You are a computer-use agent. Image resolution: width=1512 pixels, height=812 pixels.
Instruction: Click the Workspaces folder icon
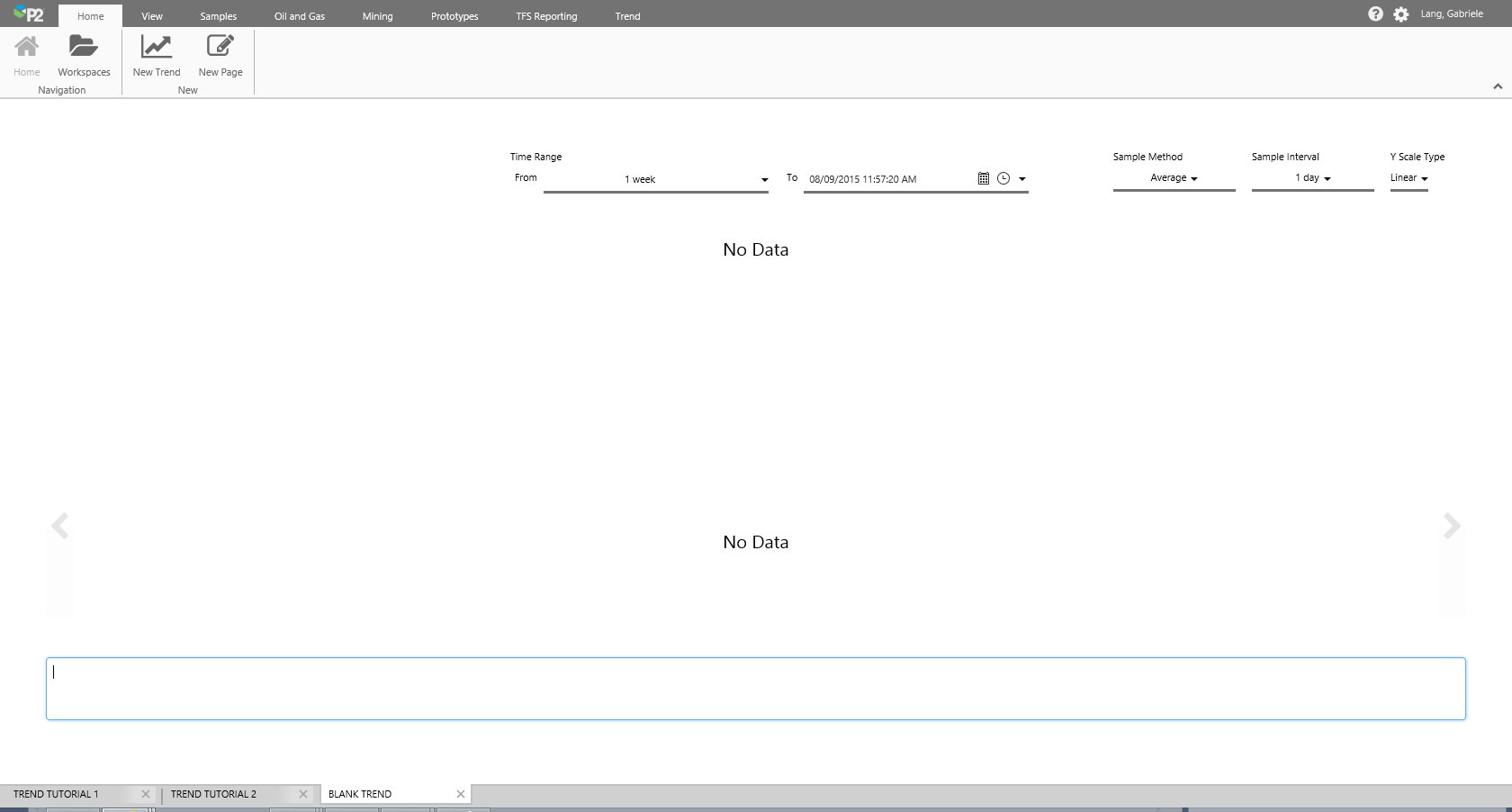point(84,47)
